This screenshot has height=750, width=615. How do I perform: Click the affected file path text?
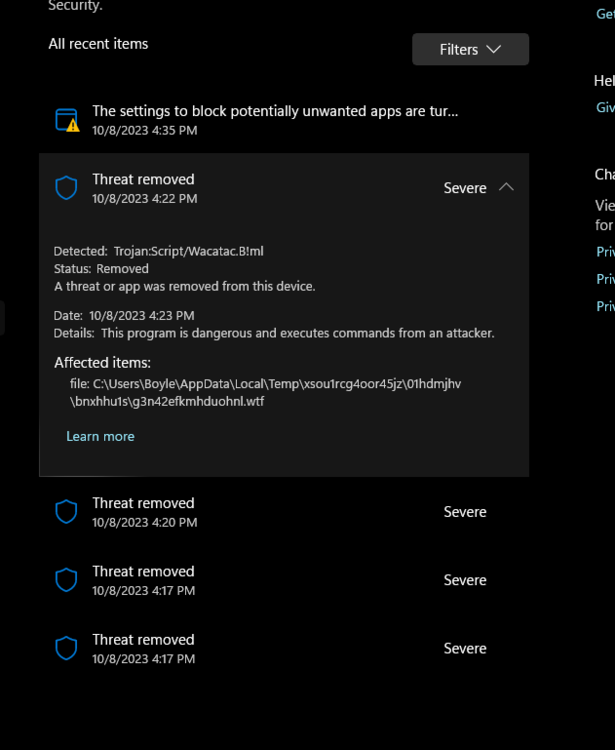(265, 392)
